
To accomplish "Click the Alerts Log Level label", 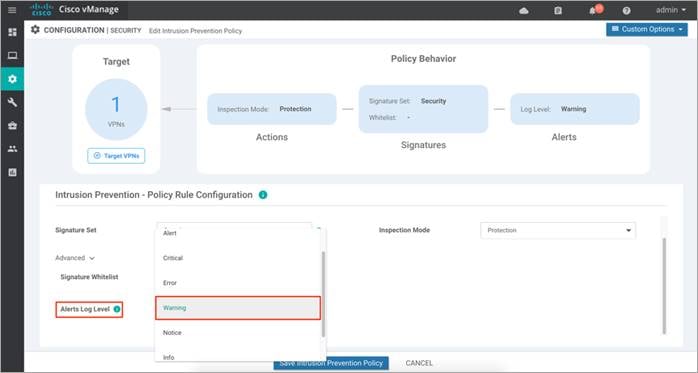I will coord(85,309).
